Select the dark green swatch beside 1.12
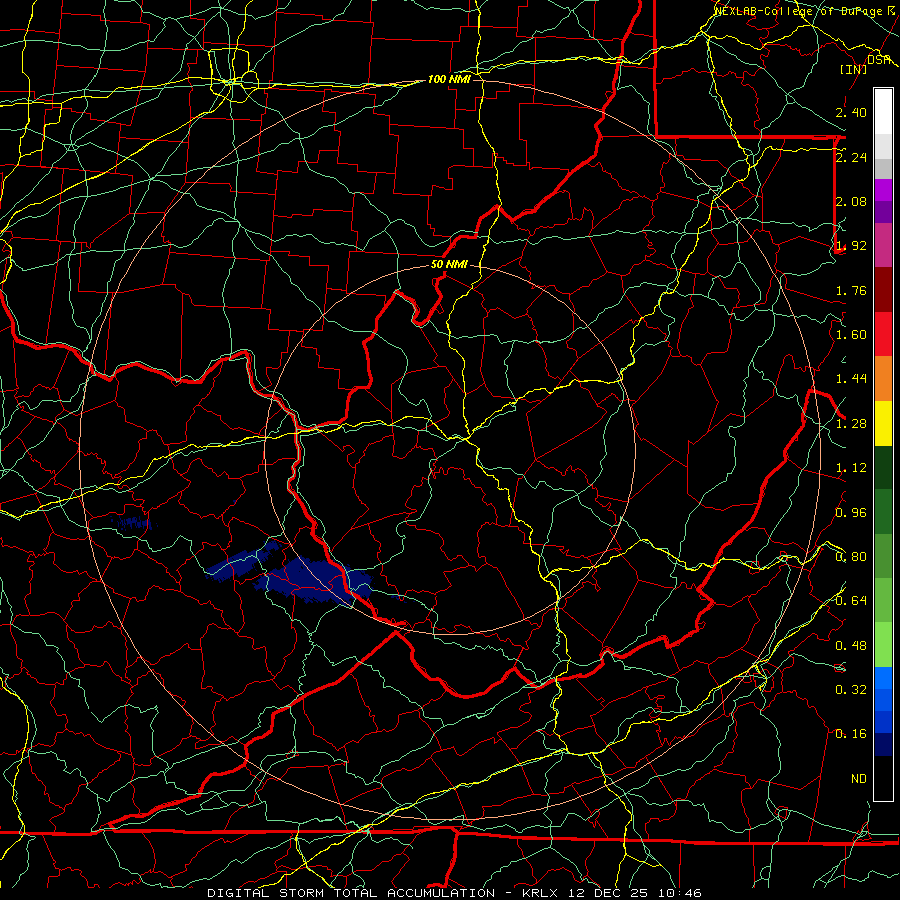This screenshot has width=900, height=900. coord(883,468)
